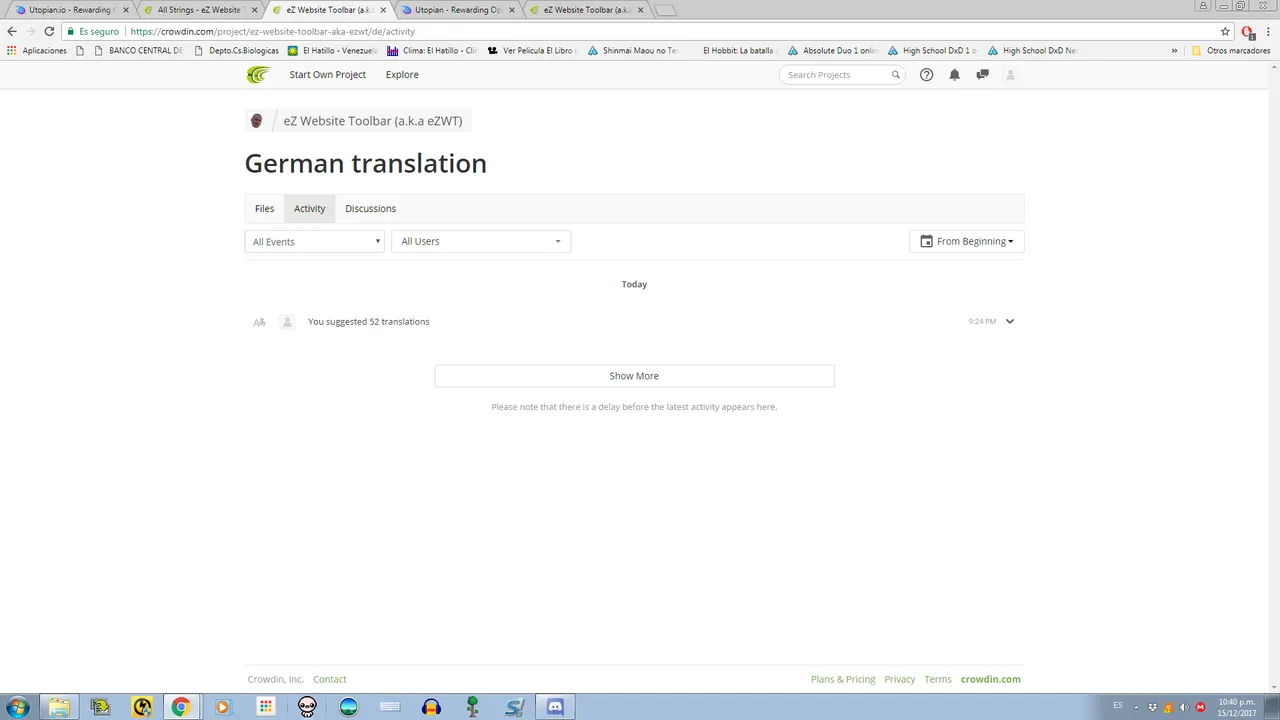The image size is (1280, 720).
Task: Open the Explore menu item
Action: [402, 75]
